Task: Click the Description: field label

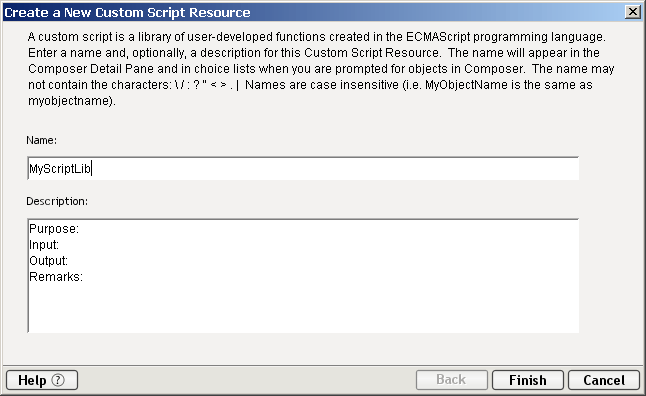Action: tap(57, 201)
